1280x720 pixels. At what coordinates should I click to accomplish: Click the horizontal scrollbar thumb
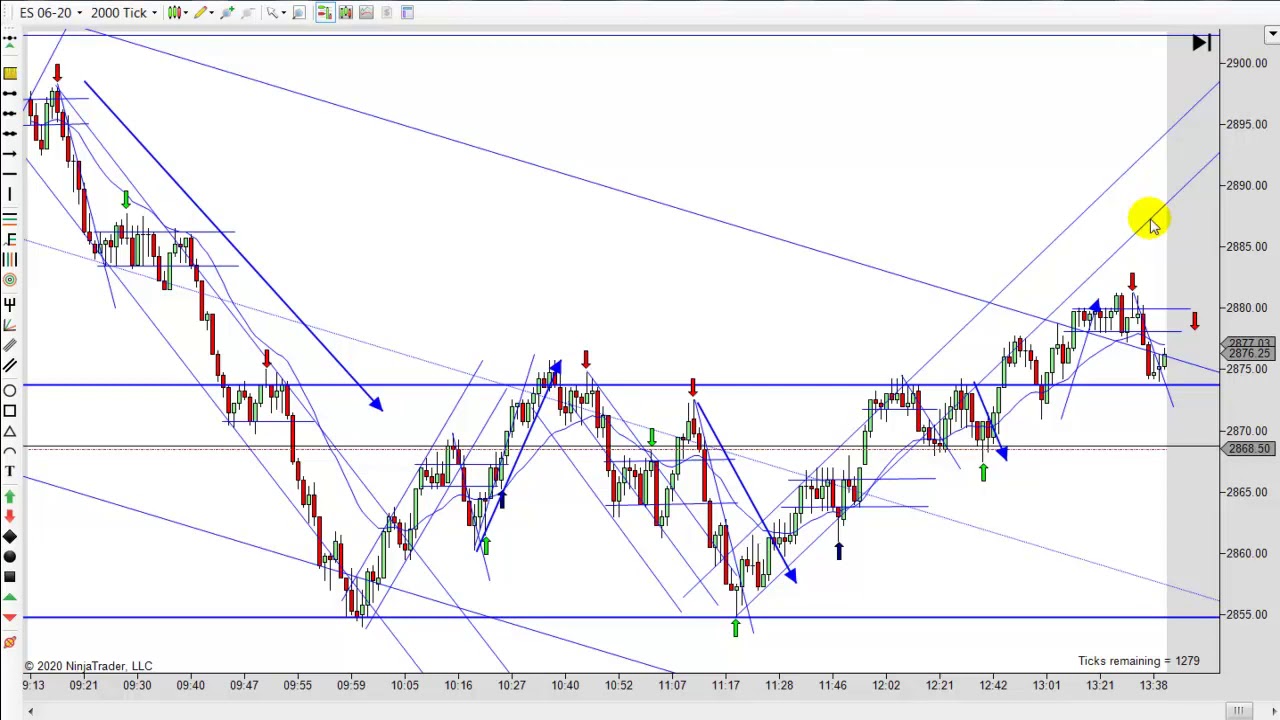pos(1238,711)
